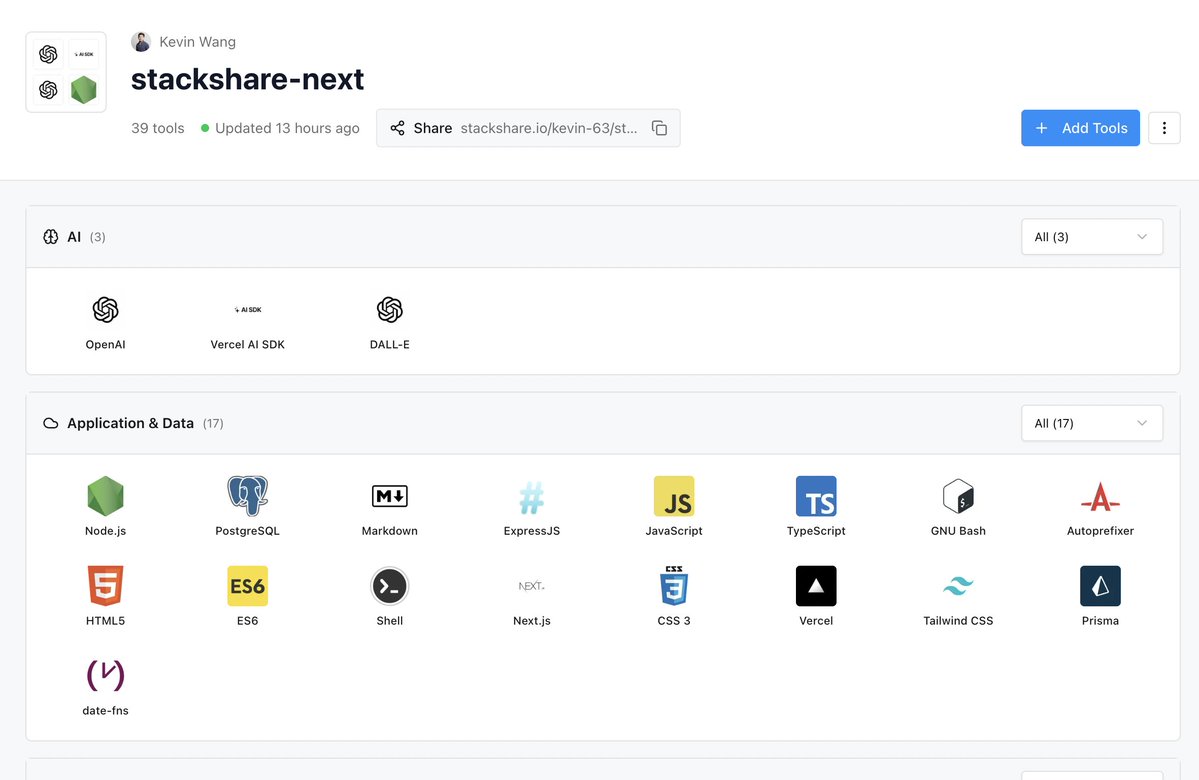Open the DALL-E tool icon
Image resolution: width=1199 pixels, height=780 pixels.
390,310
